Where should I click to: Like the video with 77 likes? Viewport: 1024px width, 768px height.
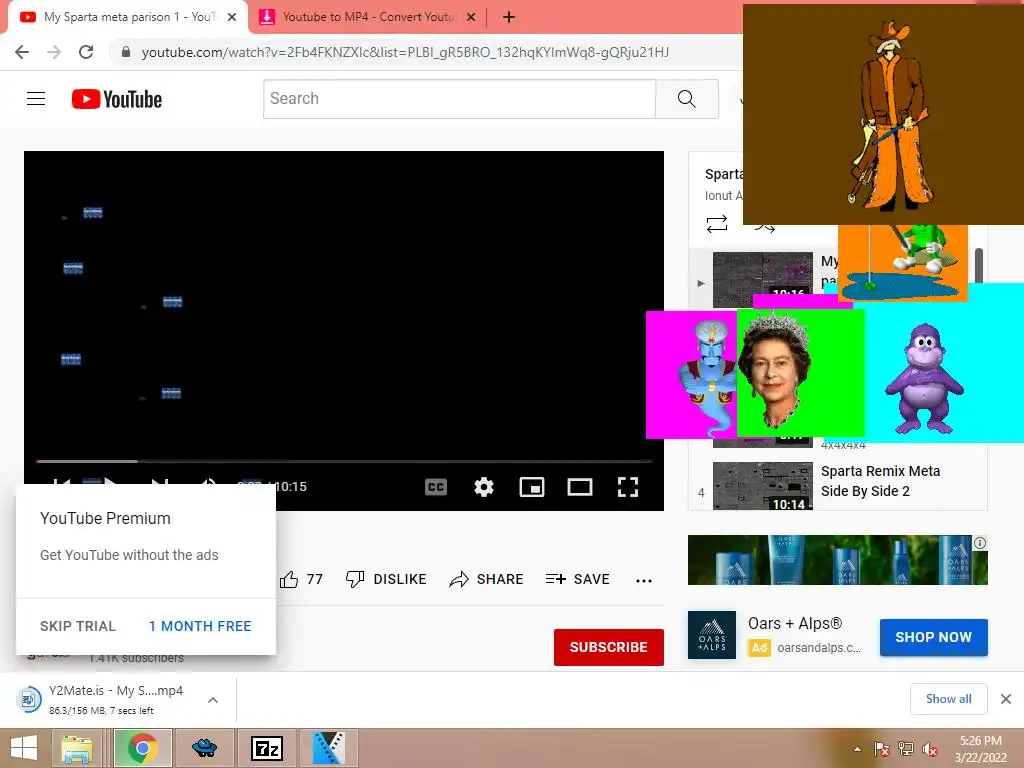[301, 579]
